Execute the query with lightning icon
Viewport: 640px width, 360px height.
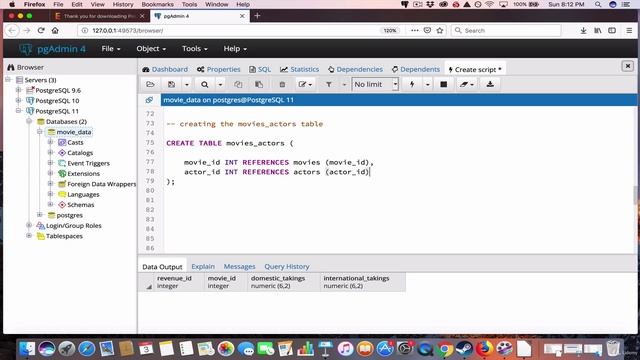tap(412, 84)
